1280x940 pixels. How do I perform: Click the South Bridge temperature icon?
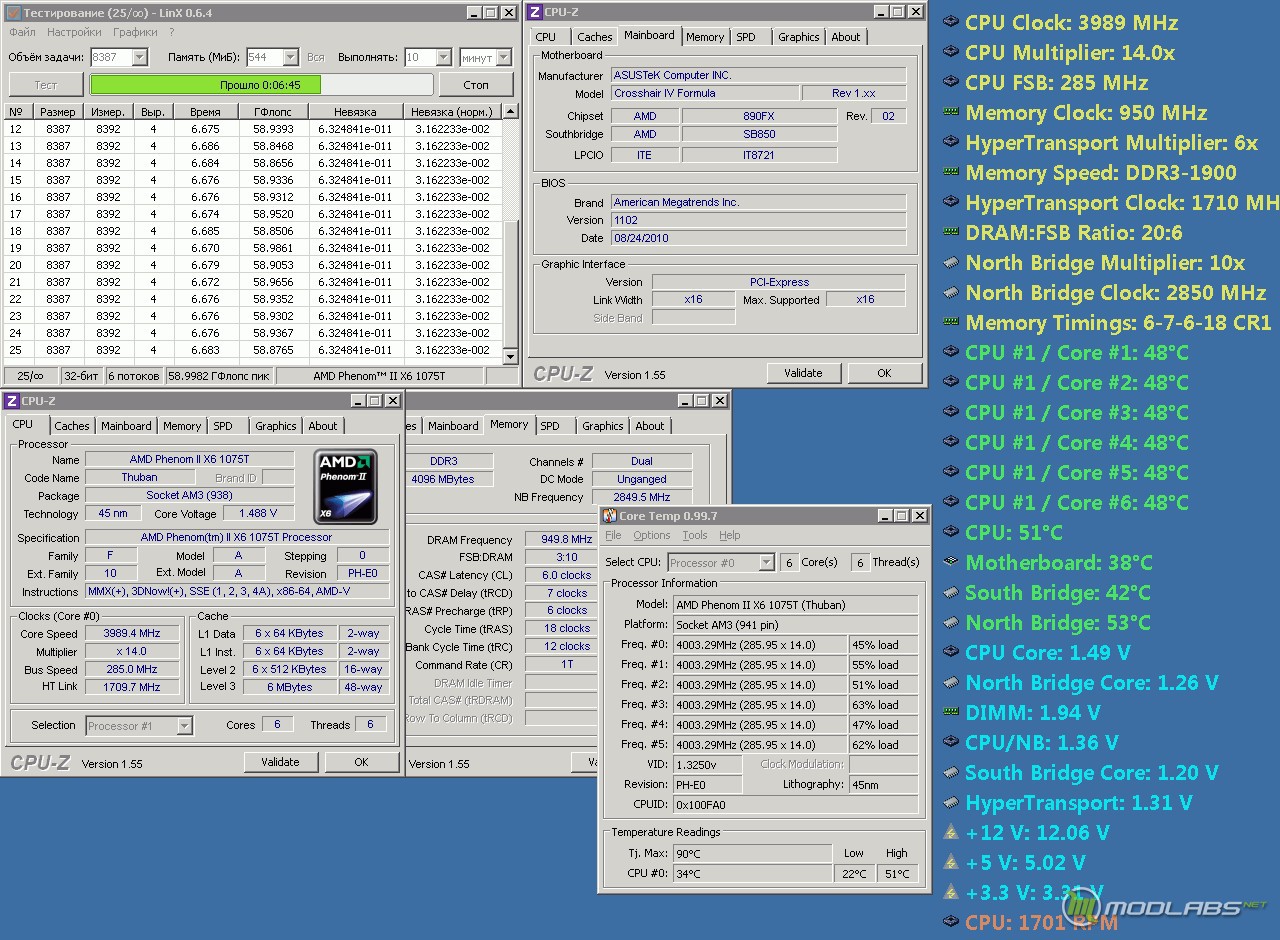952,593
